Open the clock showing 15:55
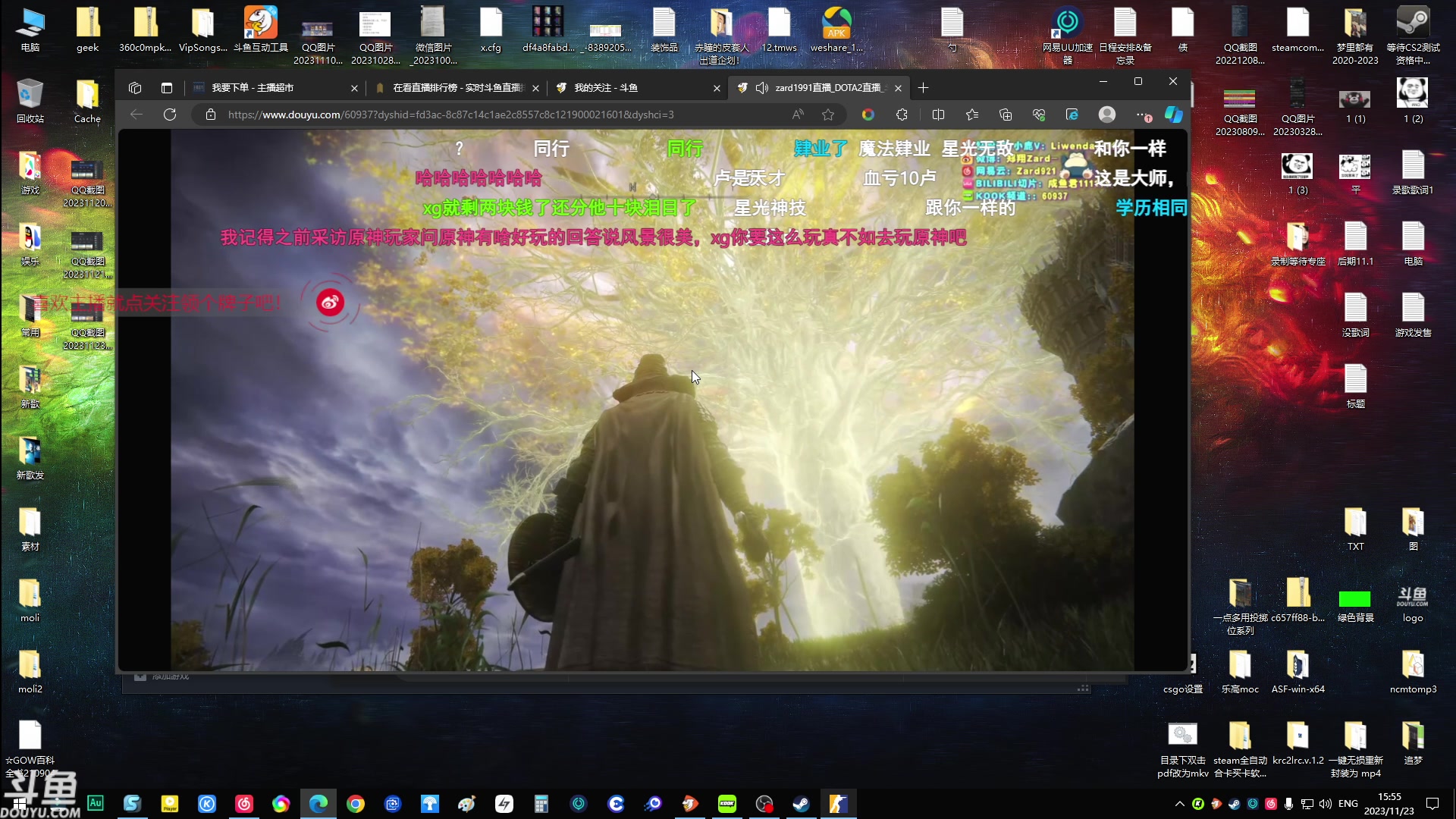This screenshot has height=819, width=1456. pyautogui.click(x=1389, y=804)
